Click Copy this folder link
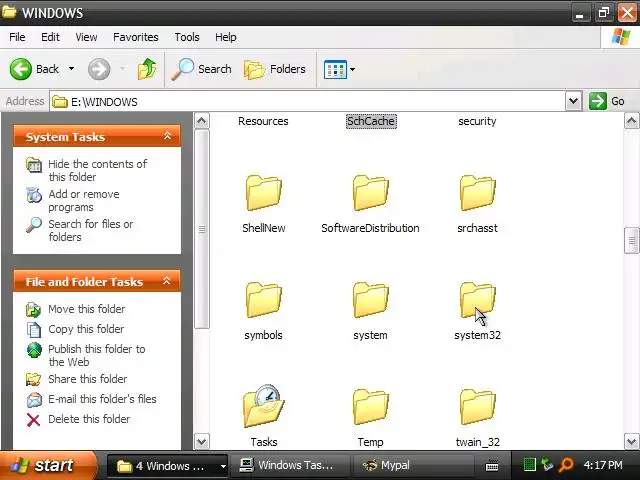Screen dimensions: 640x480 click(x=86, y=329)
